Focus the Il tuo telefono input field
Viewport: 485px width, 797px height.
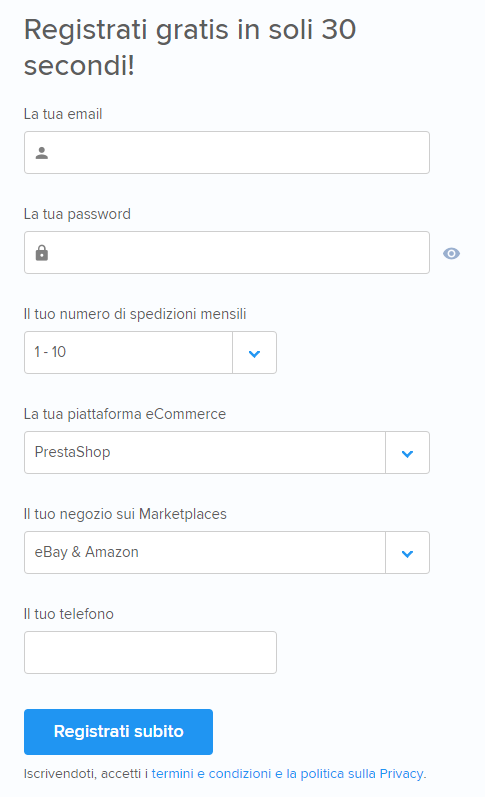(150, 653)
